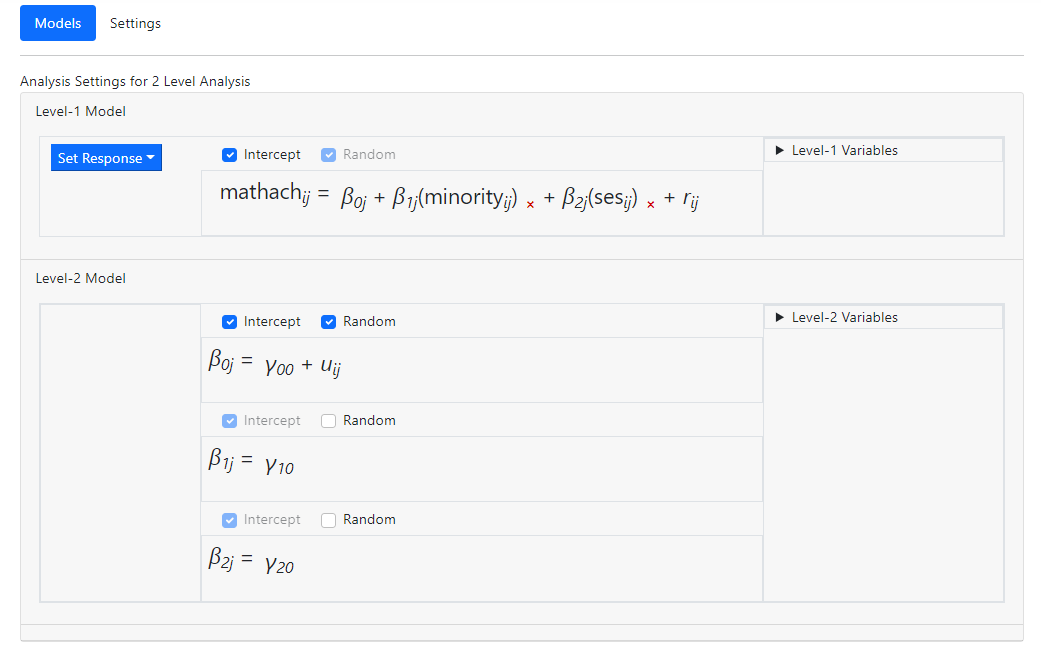Viewport: 1041px width, 656px height.
Task: Select the γ10 coefficient in β1j equation
Action: pyautogui.click(x=279, y=464)
